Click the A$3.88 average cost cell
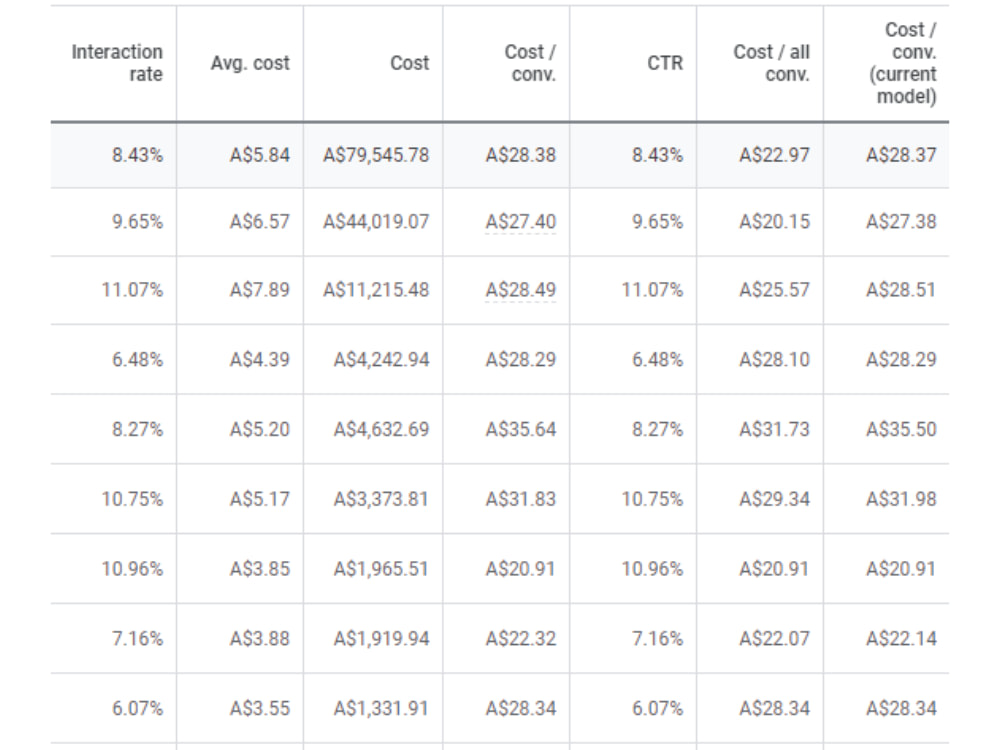The height and width of the screenshot is (750, 1000). pos(260,638)
